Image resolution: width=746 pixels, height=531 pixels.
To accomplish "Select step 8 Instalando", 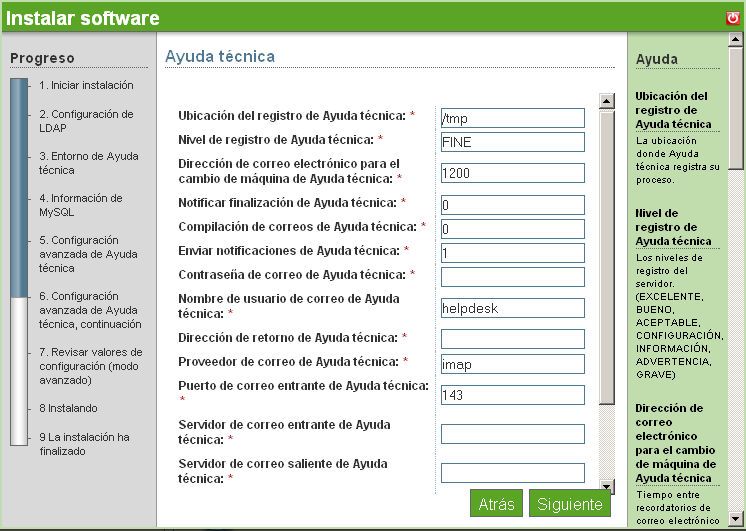I will pyautogui.click(x=69, y=408).
